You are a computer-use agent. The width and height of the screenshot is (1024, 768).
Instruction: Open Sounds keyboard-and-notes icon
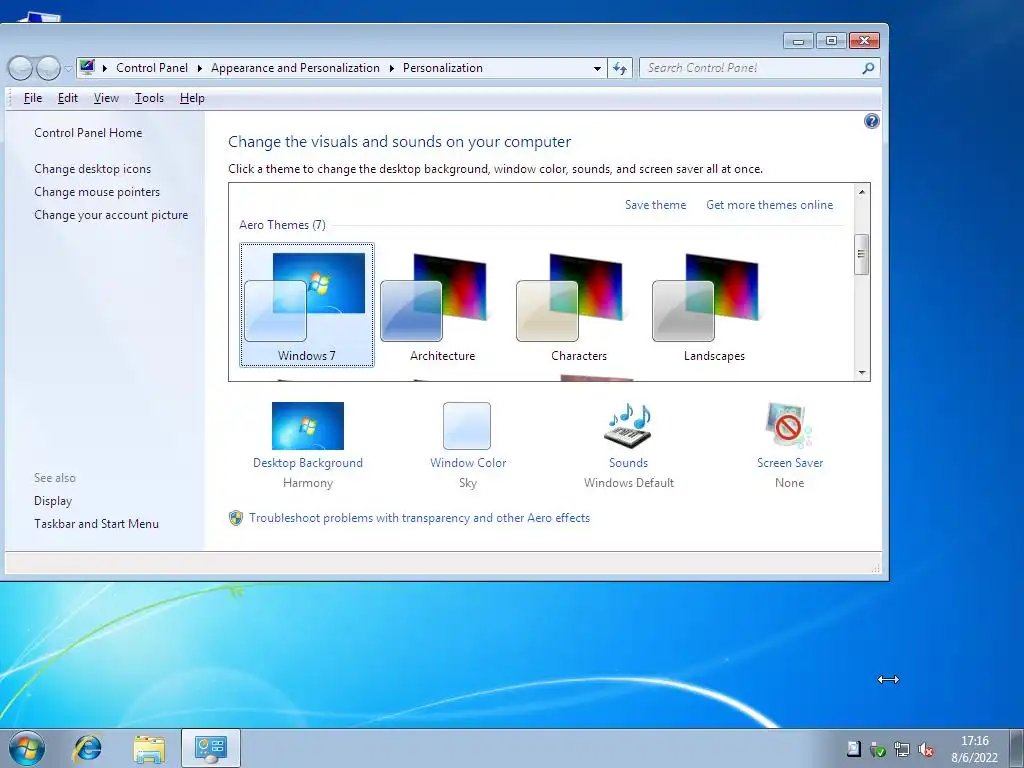pos(629,426)
